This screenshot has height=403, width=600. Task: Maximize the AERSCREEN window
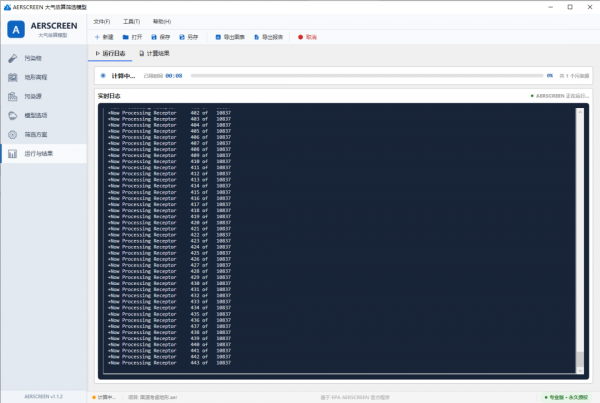tap(570, 7)
